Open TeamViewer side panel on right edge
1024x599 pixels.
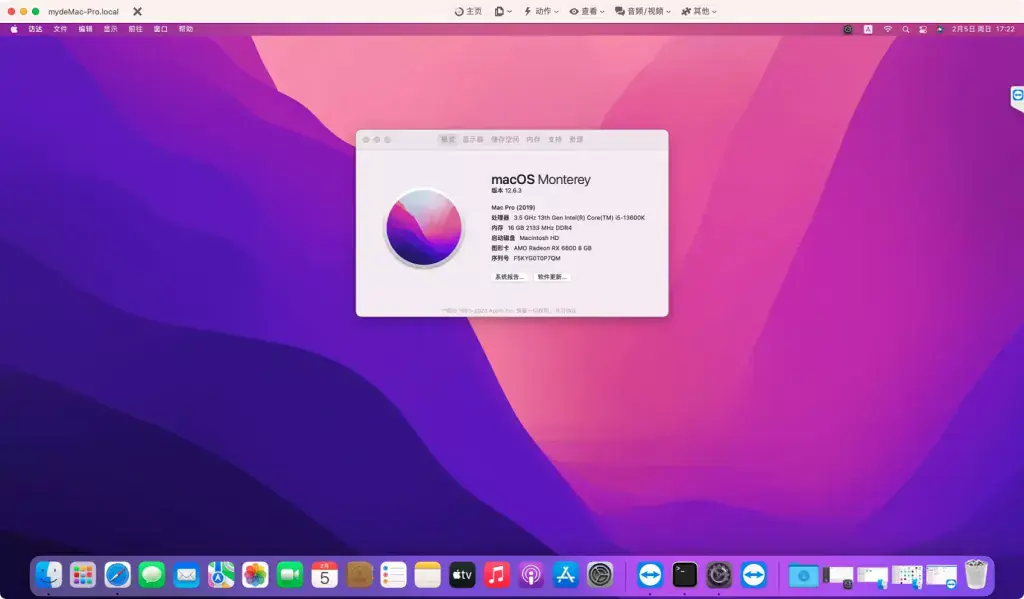pyautogui.click(x=1017, y=96)
